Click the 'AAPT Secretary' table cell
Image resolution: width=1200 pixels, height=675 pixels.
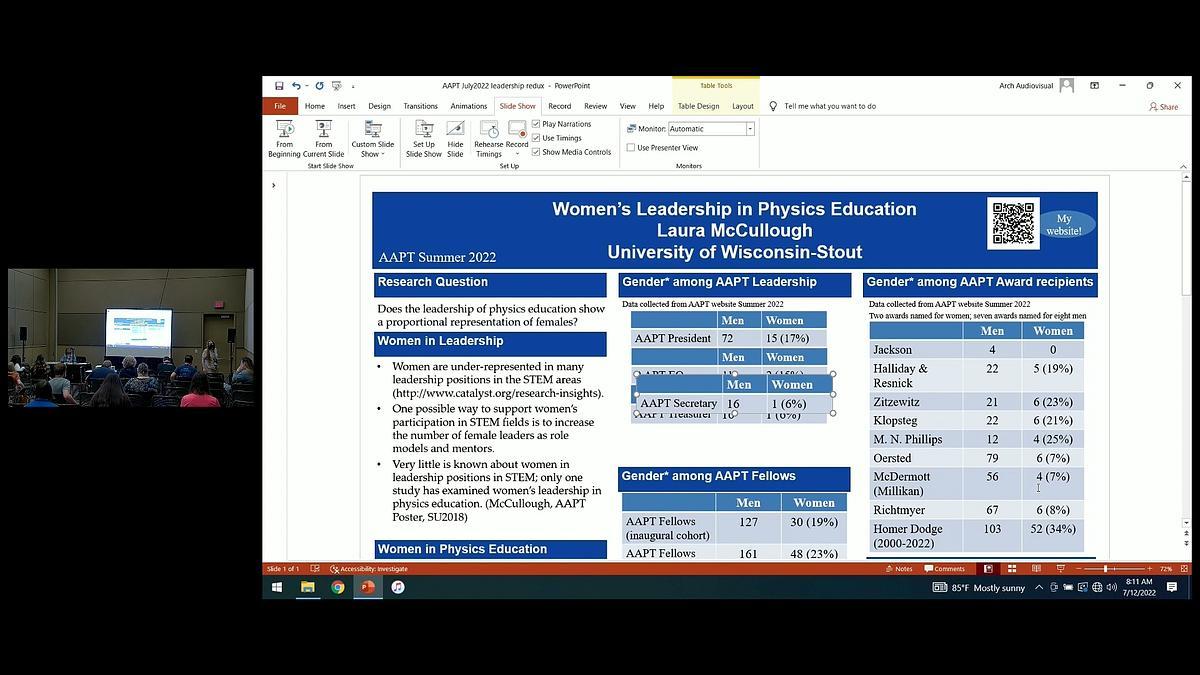[x=678, y=404]
